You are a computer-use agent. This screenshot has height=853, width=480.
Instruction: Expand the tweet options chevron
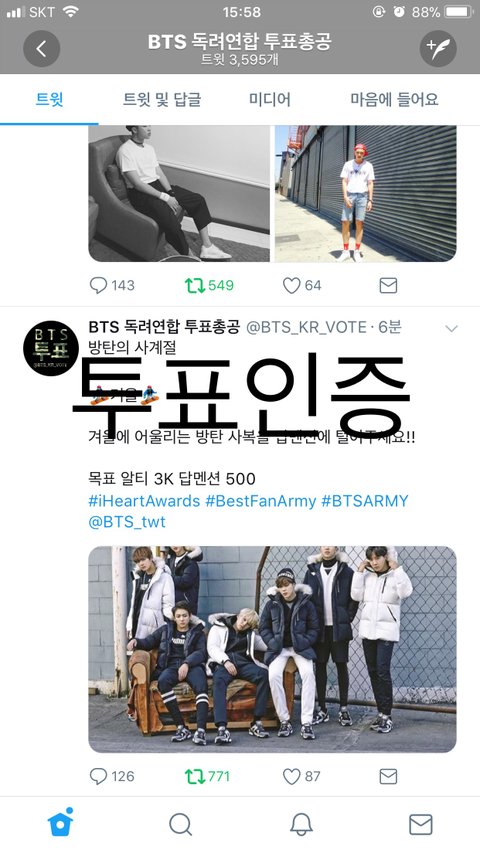tap(451, 329)
